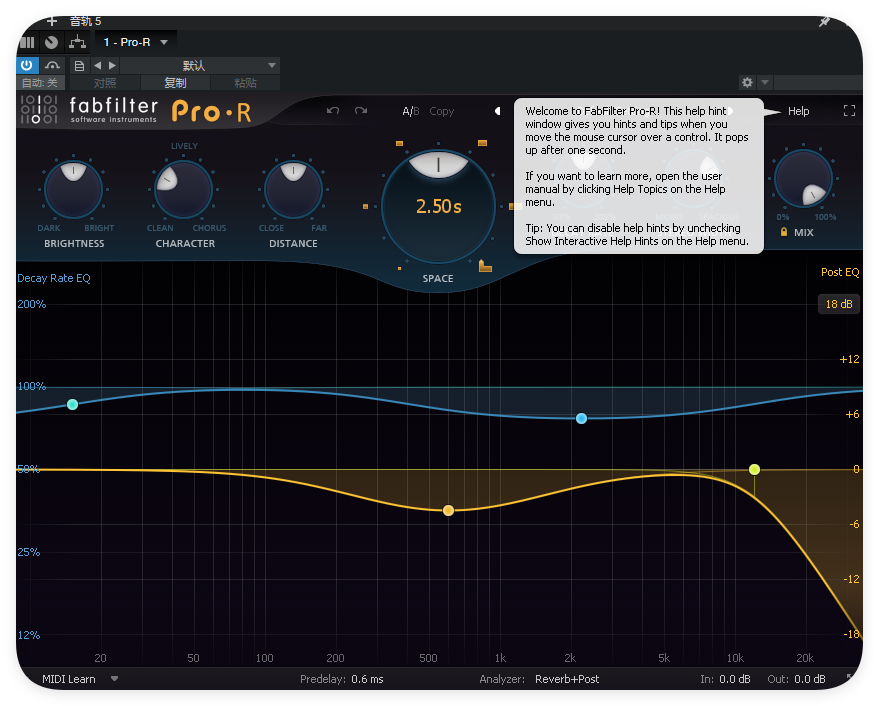Open the 18 dB range selector
This screenshot has width=879, height=706.
pos(839,304)
